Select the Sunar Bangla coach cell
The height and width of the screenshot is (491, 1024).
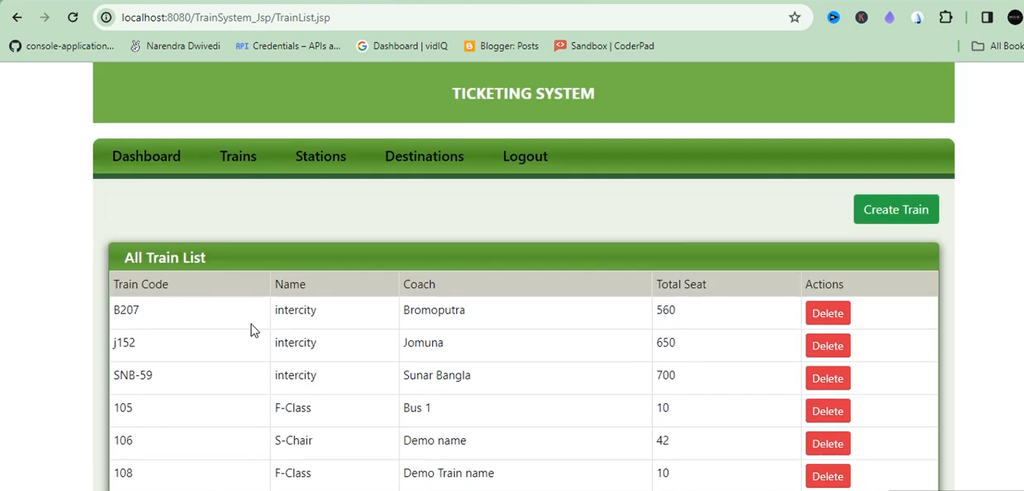click(525, 378)
